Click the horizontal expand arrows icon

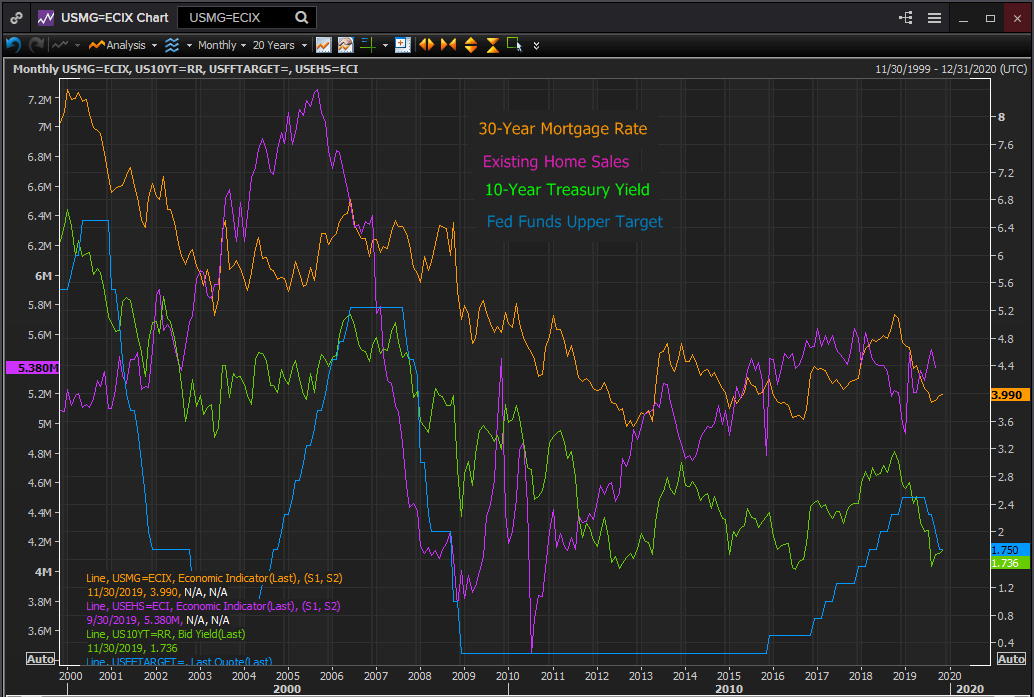[x=427, y=44]
